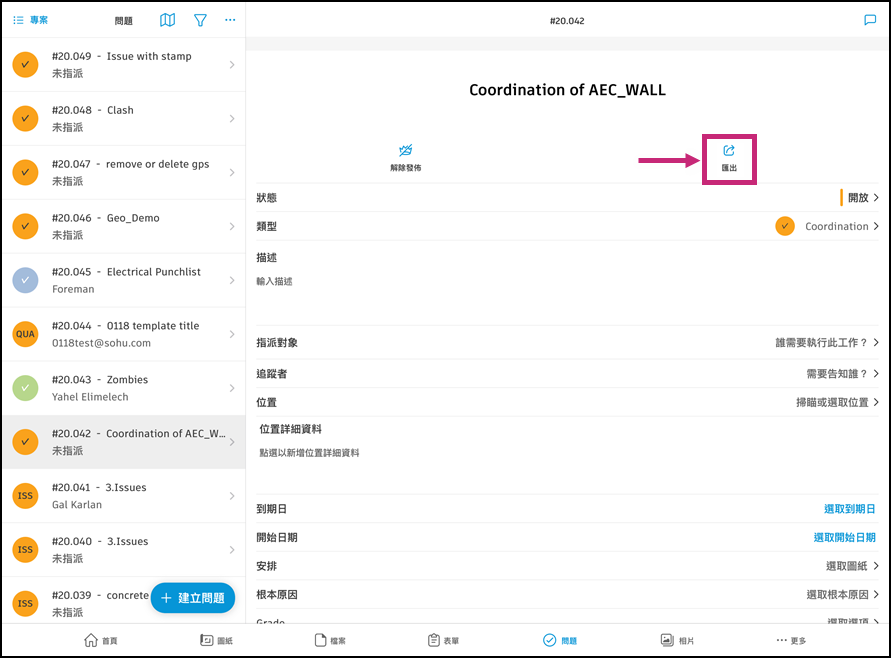Open the 專案 projects list
Viewport: 891px width, 658px height.
[x=31, y=20]
